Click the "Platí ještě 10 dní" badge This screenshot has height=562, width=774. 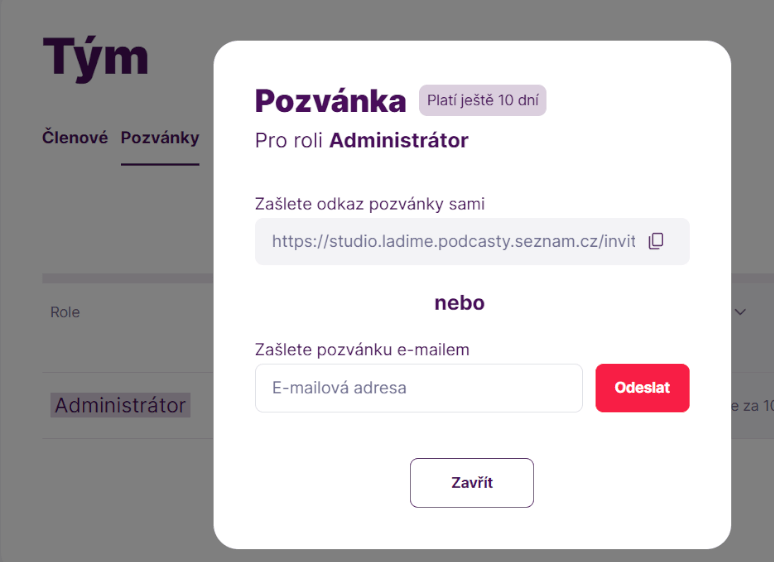click(482, 100)
